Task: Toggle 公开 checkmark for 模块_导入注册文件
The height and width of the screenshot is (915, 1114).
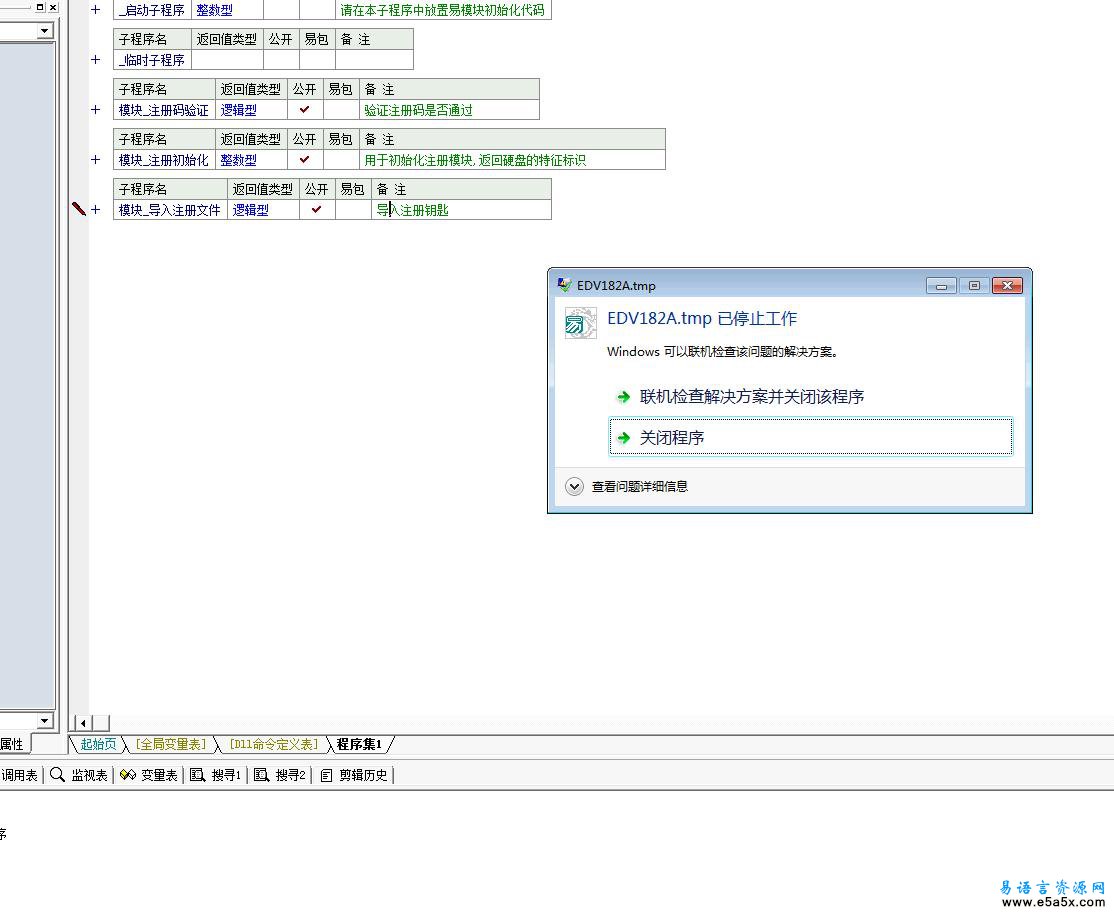Action: [317, 210]
